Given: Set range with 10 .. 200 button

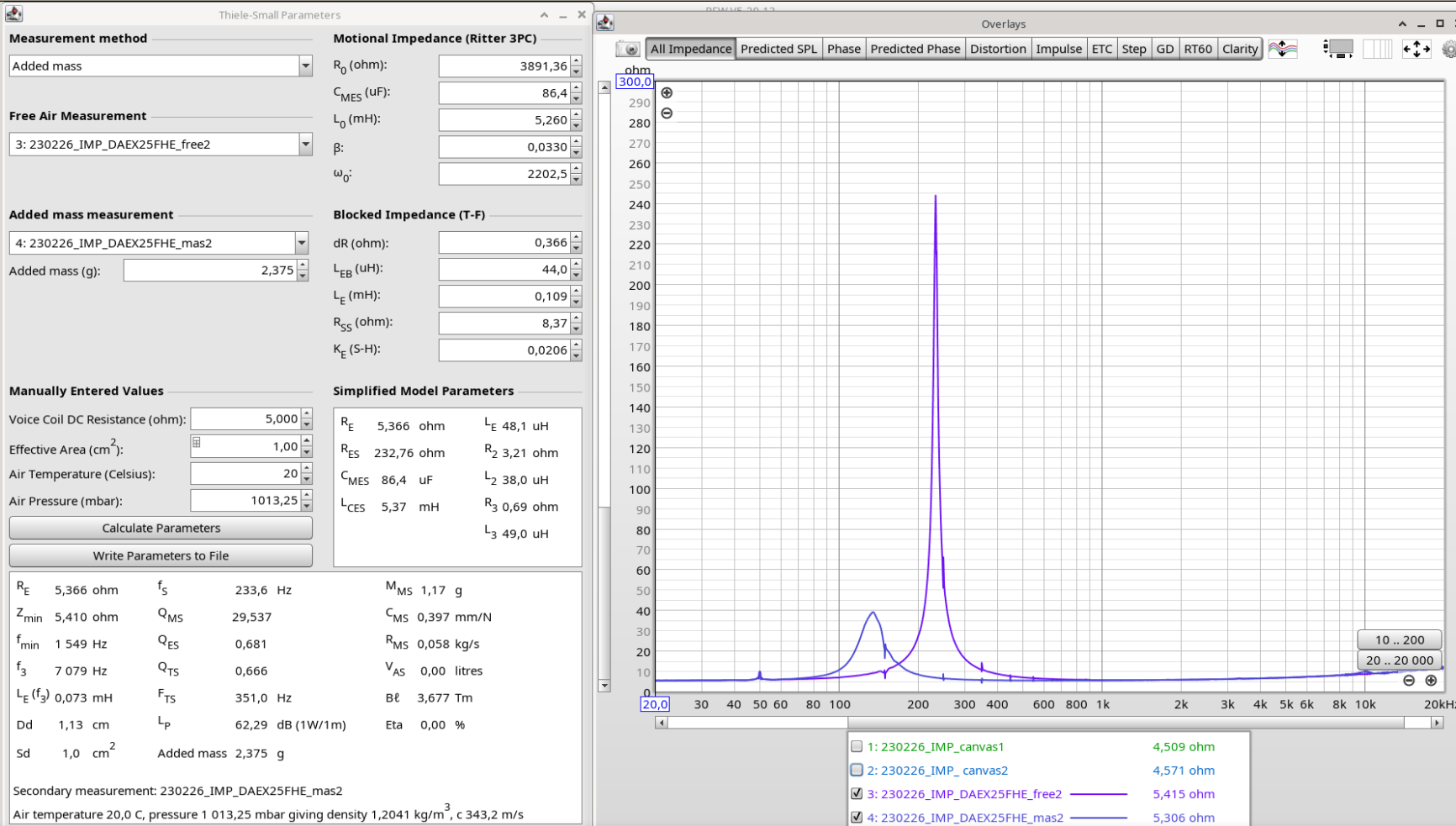Looking at the screenshot, I should click(x=1400, y=639).
